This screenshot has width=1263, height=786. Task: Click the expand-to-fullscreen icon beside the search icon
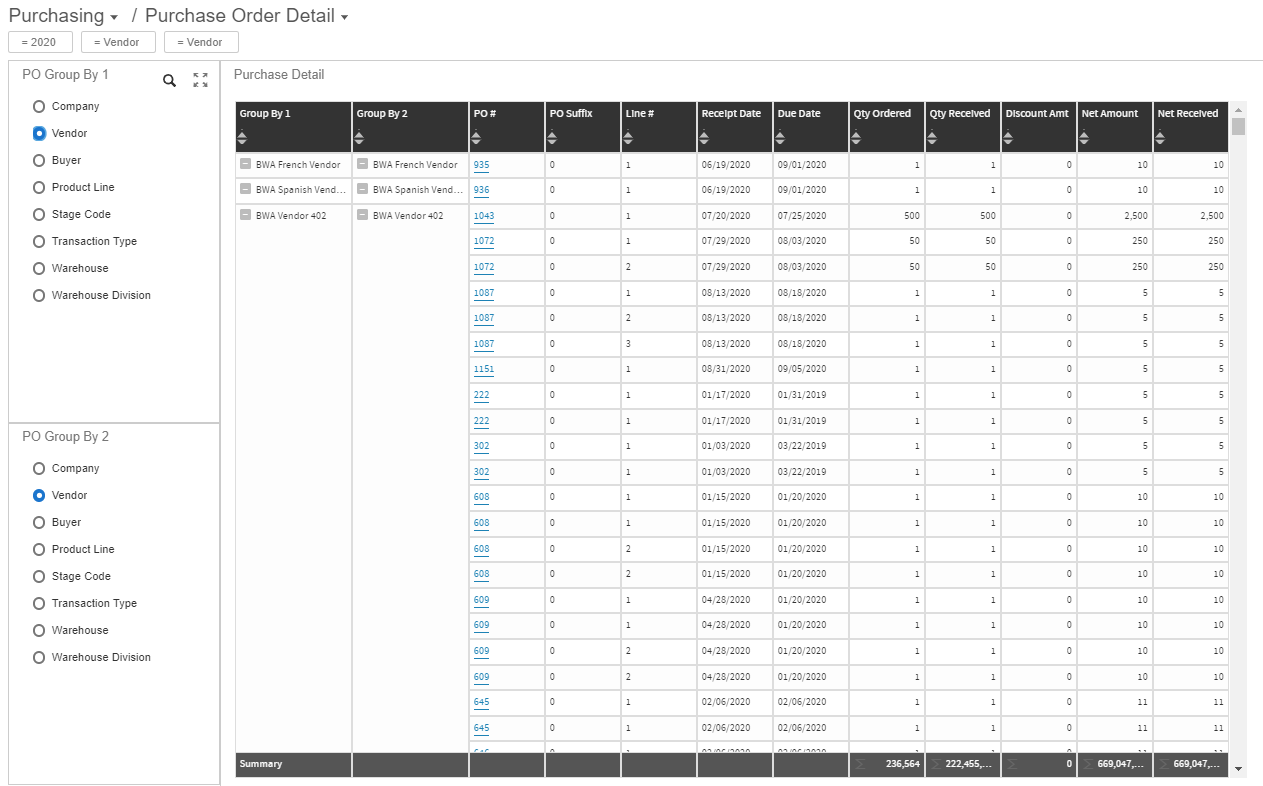pos(200,80)
